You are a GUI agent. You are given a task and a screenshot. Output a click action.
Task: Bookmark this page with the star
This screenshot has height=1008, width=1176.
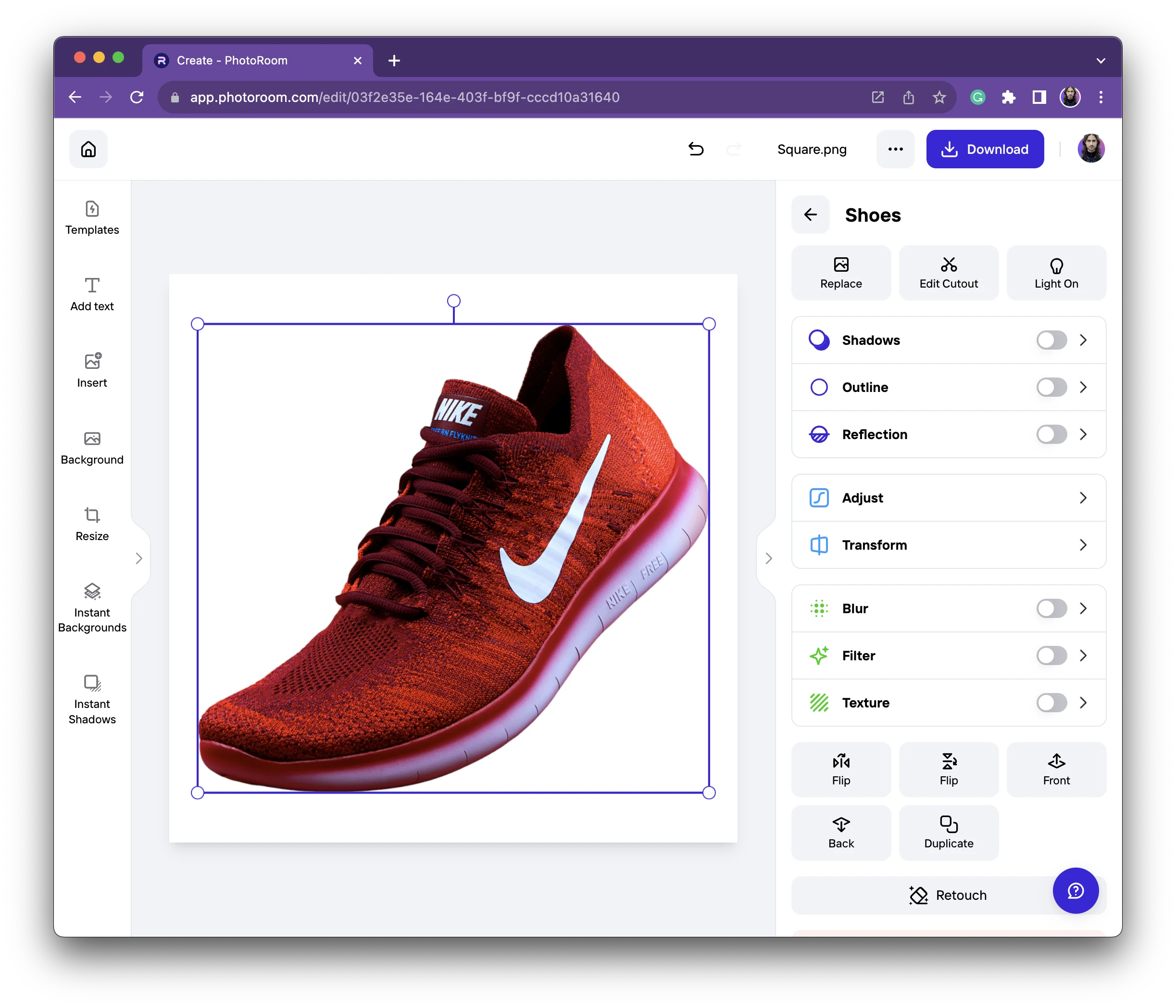click(939, 98)
